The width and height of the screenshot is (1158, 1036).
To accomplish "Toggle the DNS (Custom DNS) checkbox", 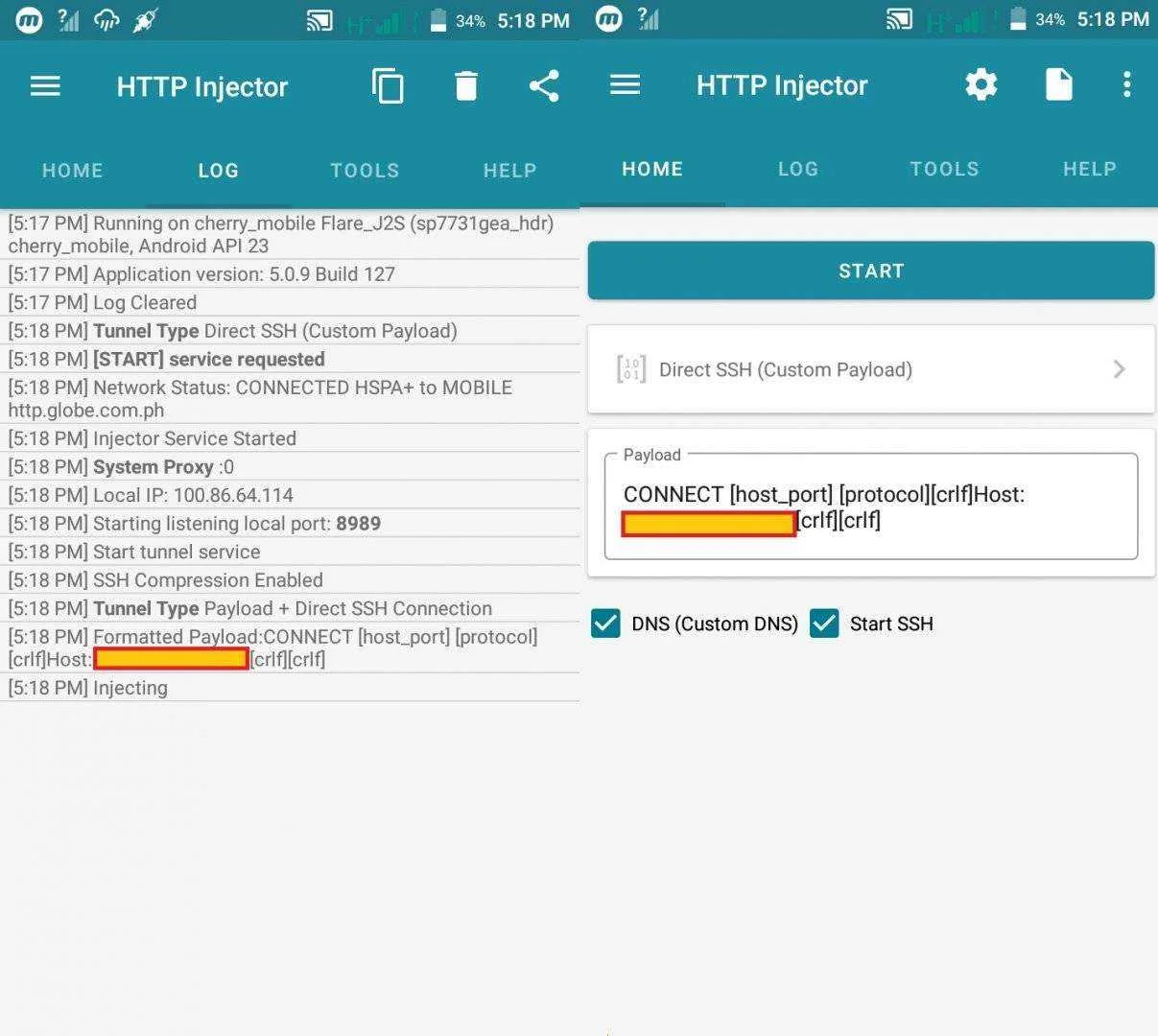I will pos(605,624).
